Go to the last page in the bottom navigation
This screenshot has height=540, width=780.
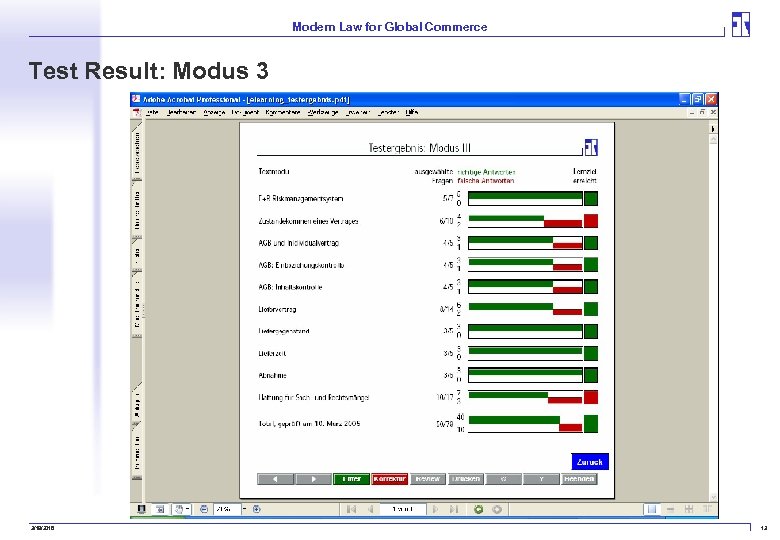(x=454, y=509)
